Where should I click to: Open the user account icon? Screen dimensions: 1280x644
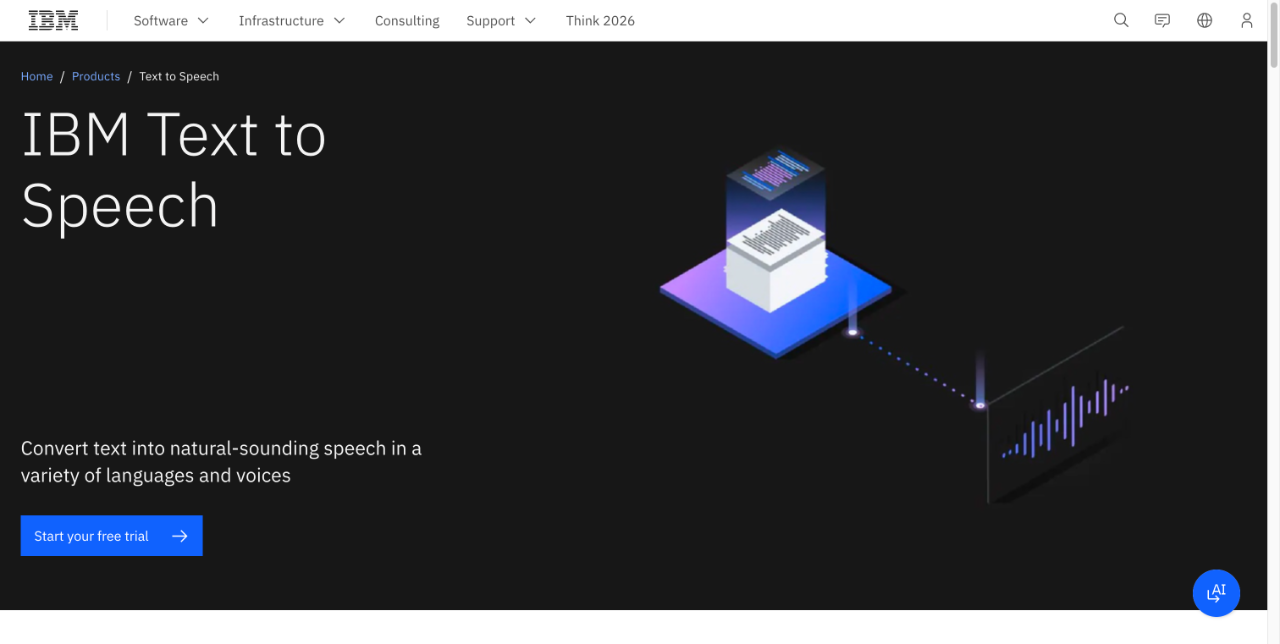[1246, 20]
